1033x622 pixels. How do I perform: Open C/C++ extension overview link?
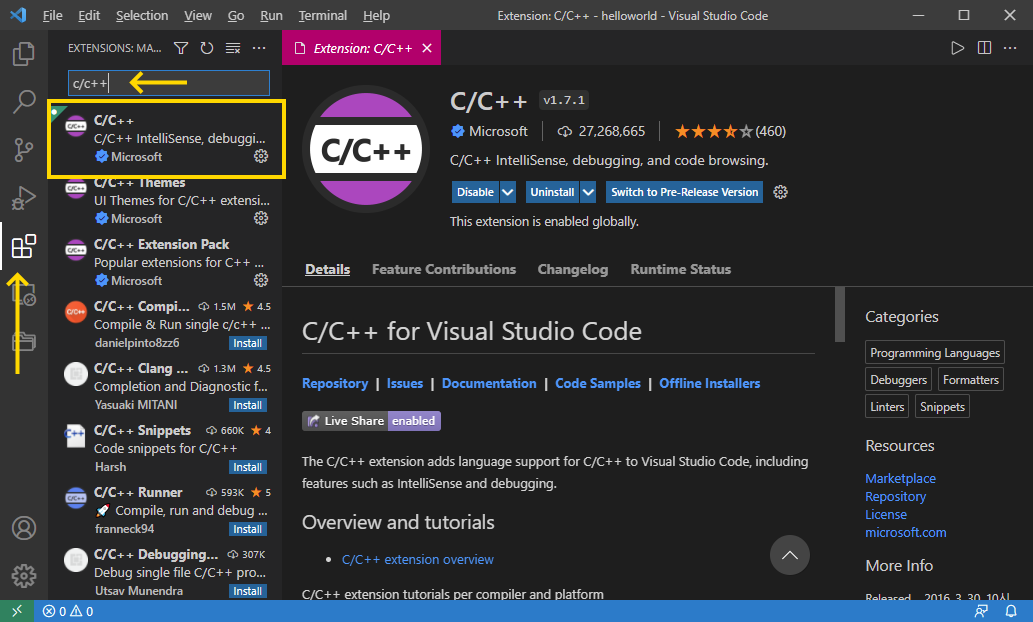click(418, 559)
